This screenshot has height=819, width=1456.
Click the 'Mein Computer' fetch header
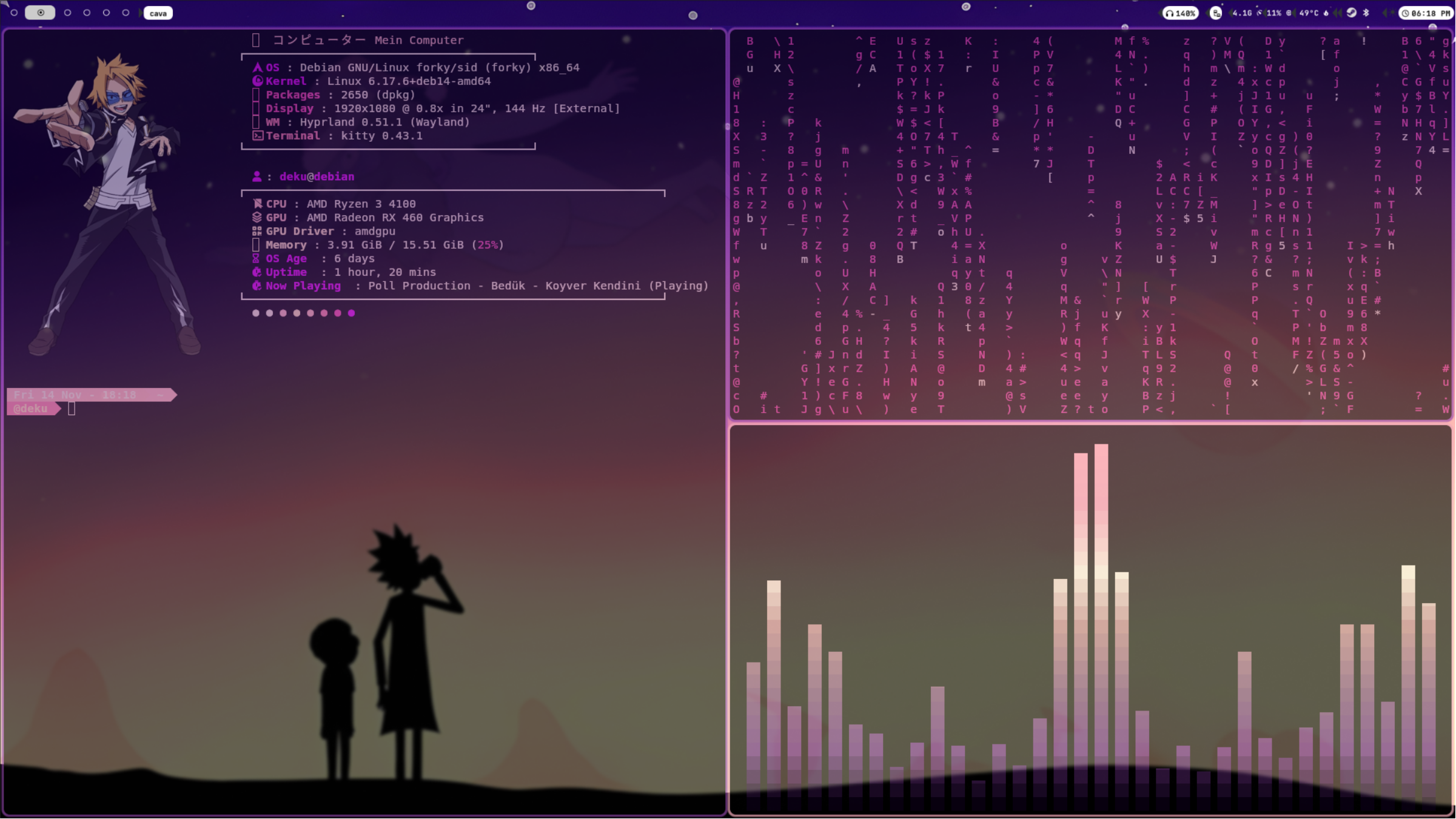[x=419, y=40]
